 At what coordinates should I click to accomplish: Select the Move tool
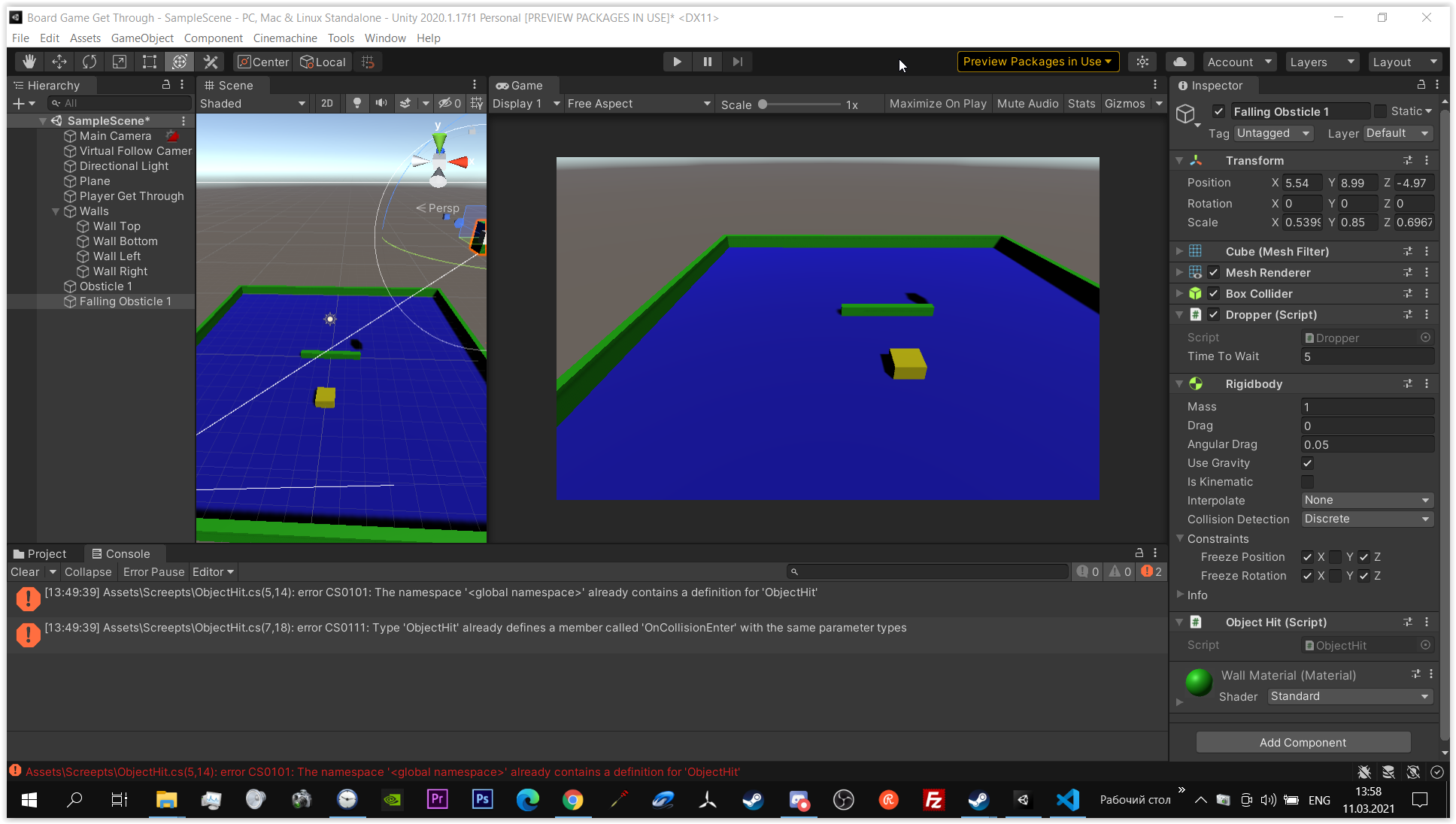tap(59, 62)
